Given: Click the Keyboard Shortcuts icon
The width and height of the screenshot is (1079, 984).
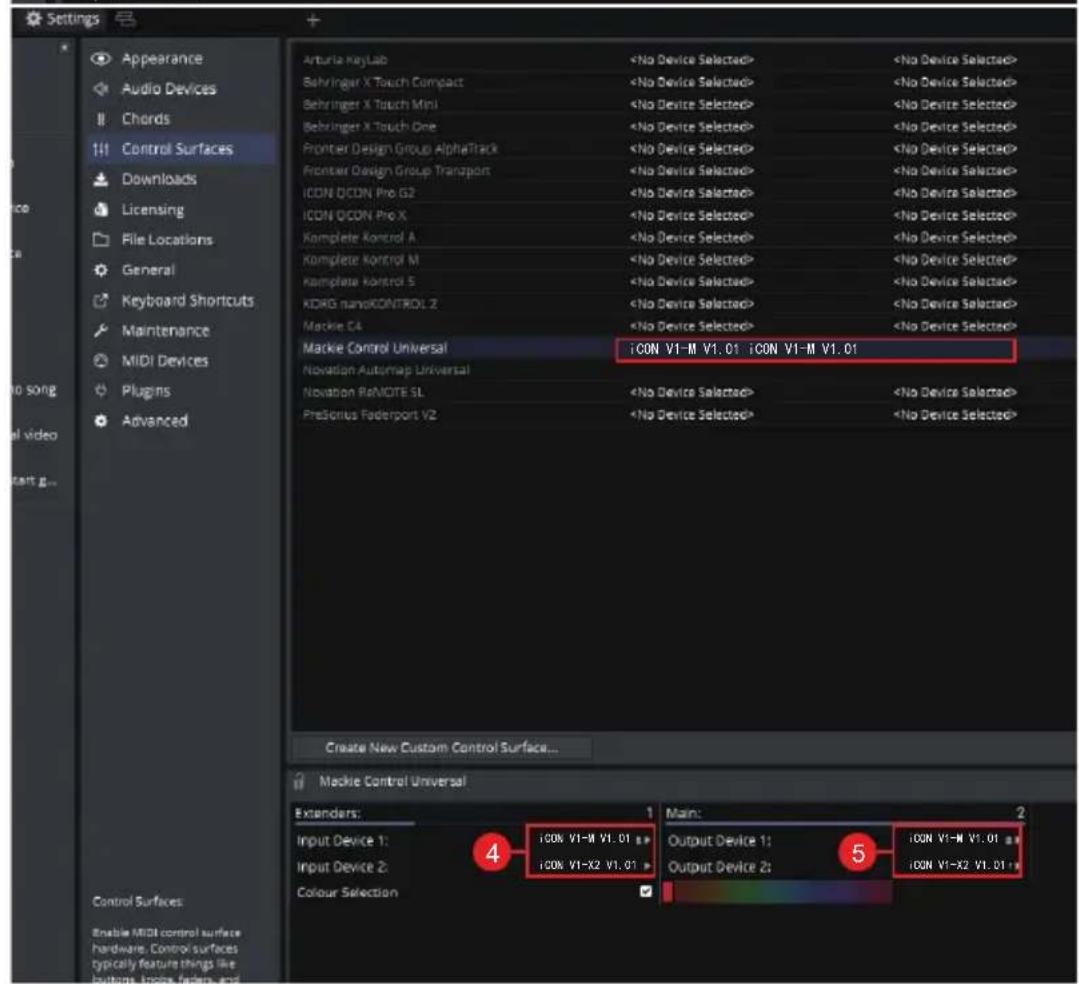Looking at the screenshot, I should 101,301.
